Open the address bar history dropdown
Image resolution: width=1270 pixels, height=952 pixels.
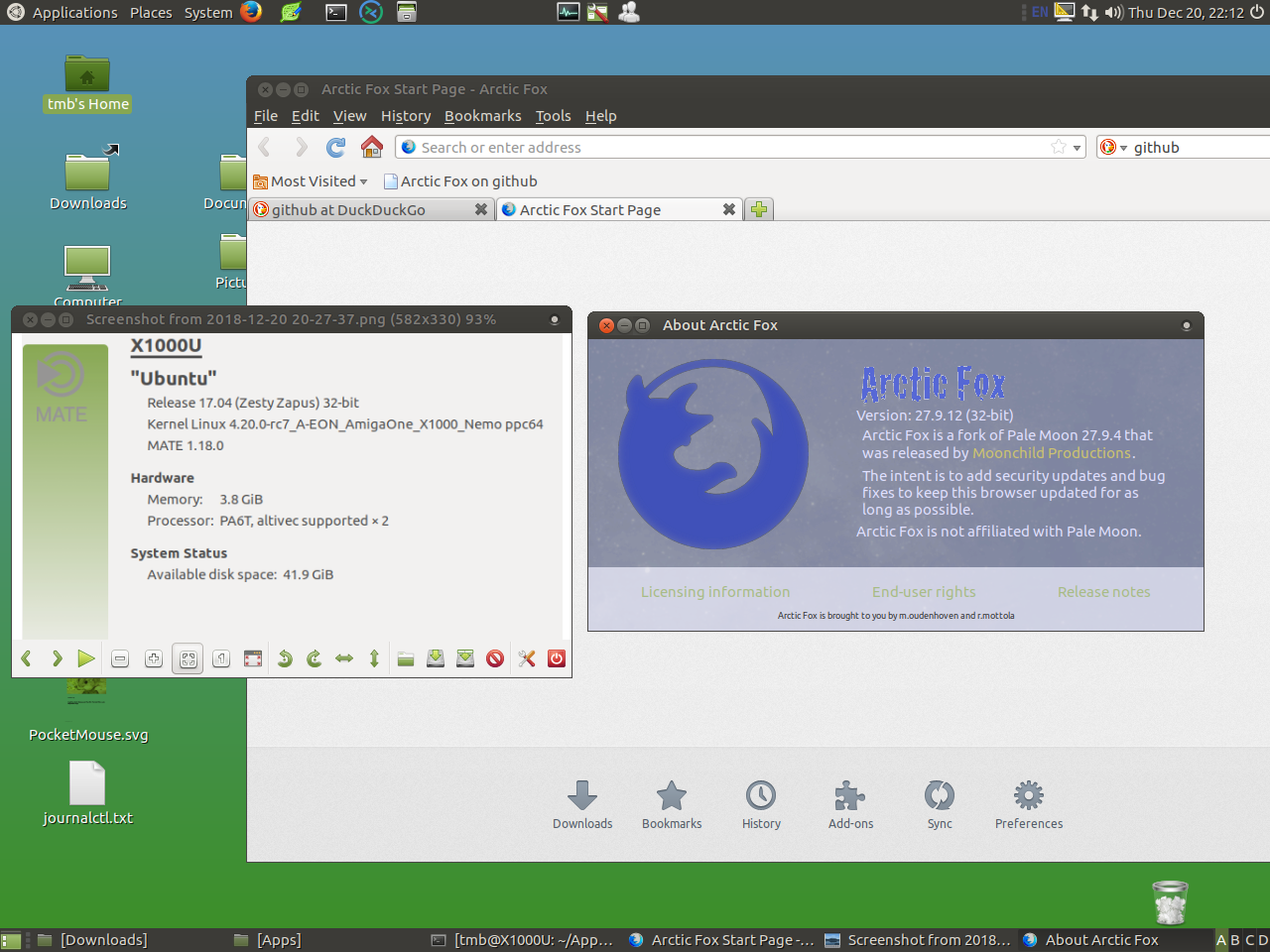[1077, 148]
